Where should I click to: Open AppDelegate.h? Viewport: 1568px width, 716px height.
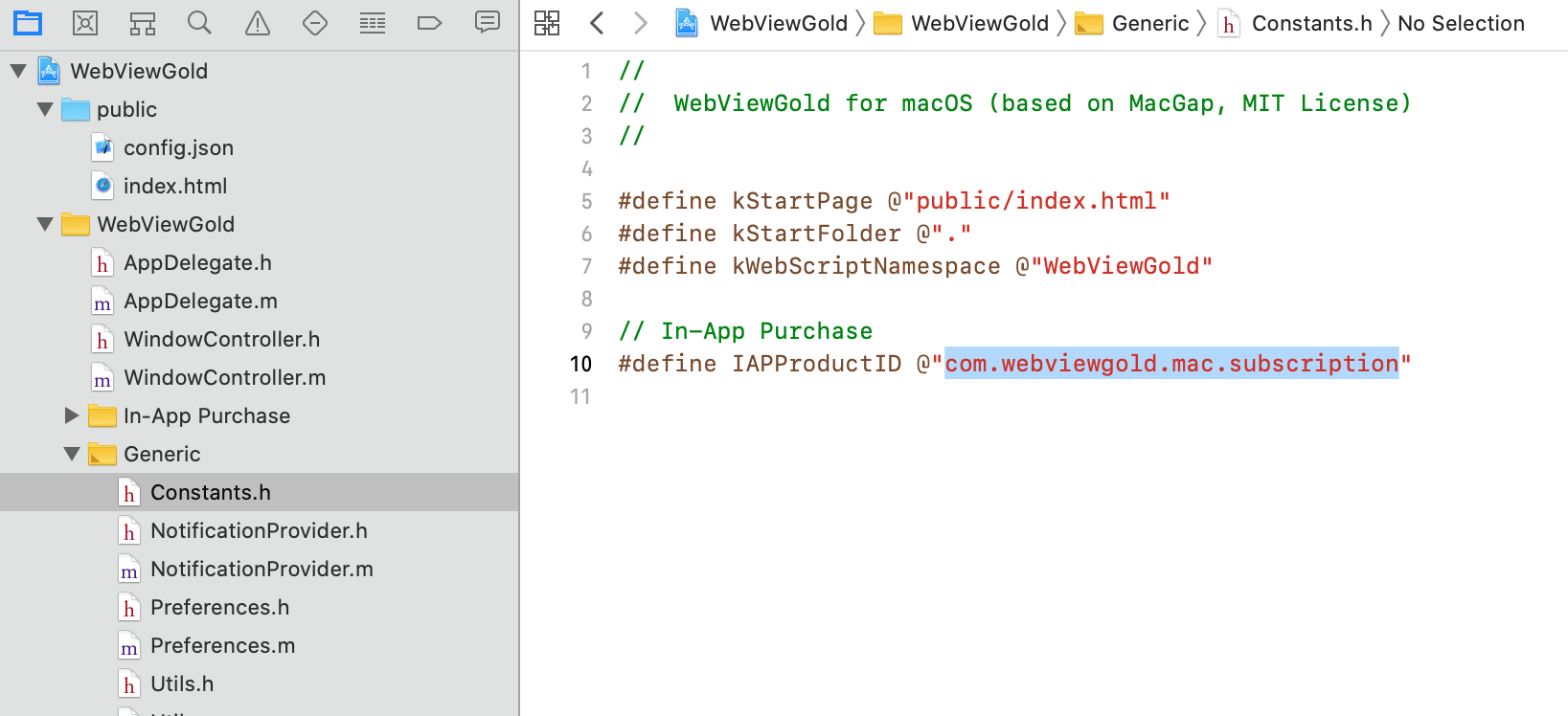tap(197, 262)
